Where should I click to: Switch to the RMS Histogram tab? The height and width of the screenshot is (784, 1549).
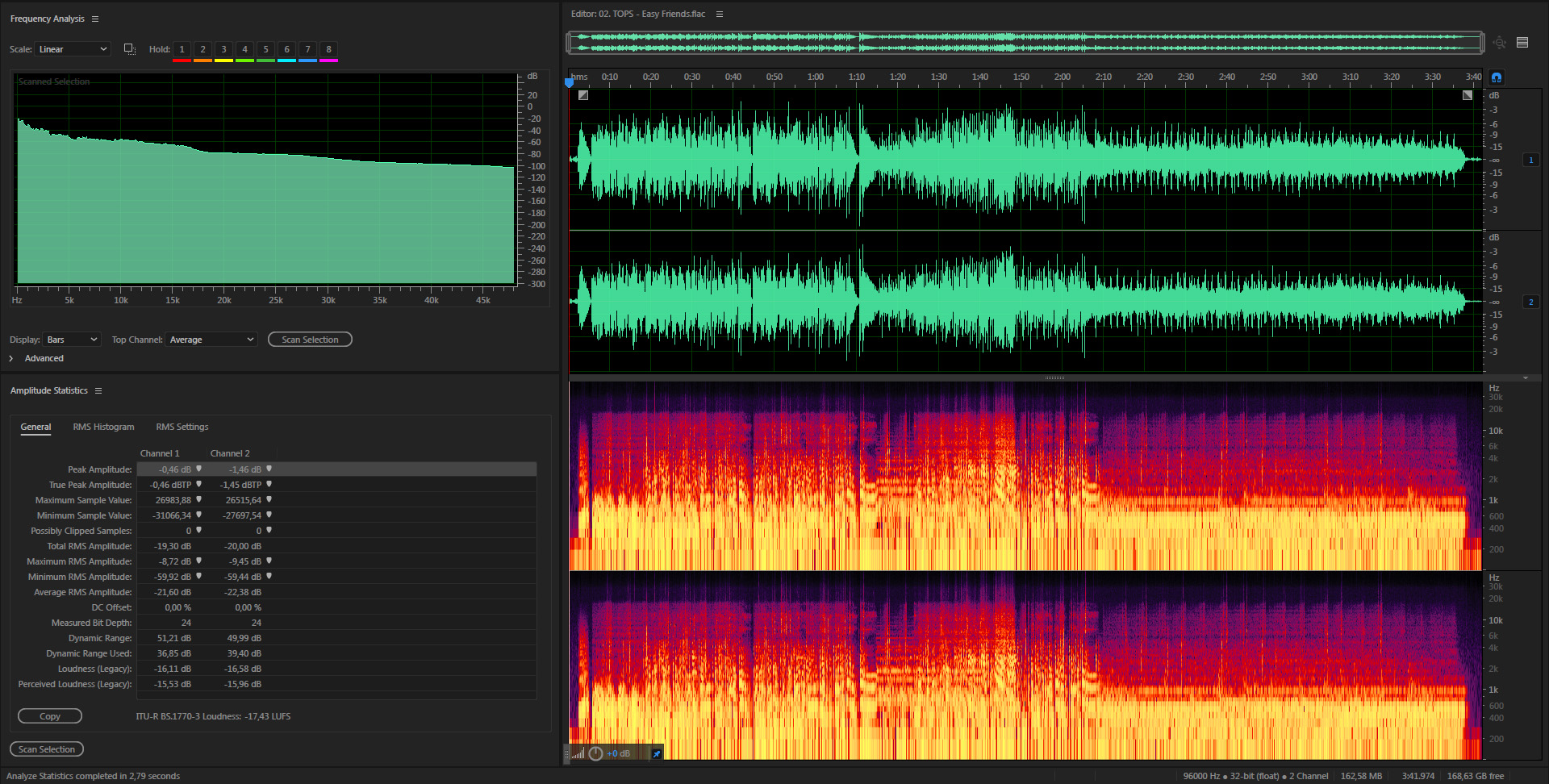[x=103, y=427]
